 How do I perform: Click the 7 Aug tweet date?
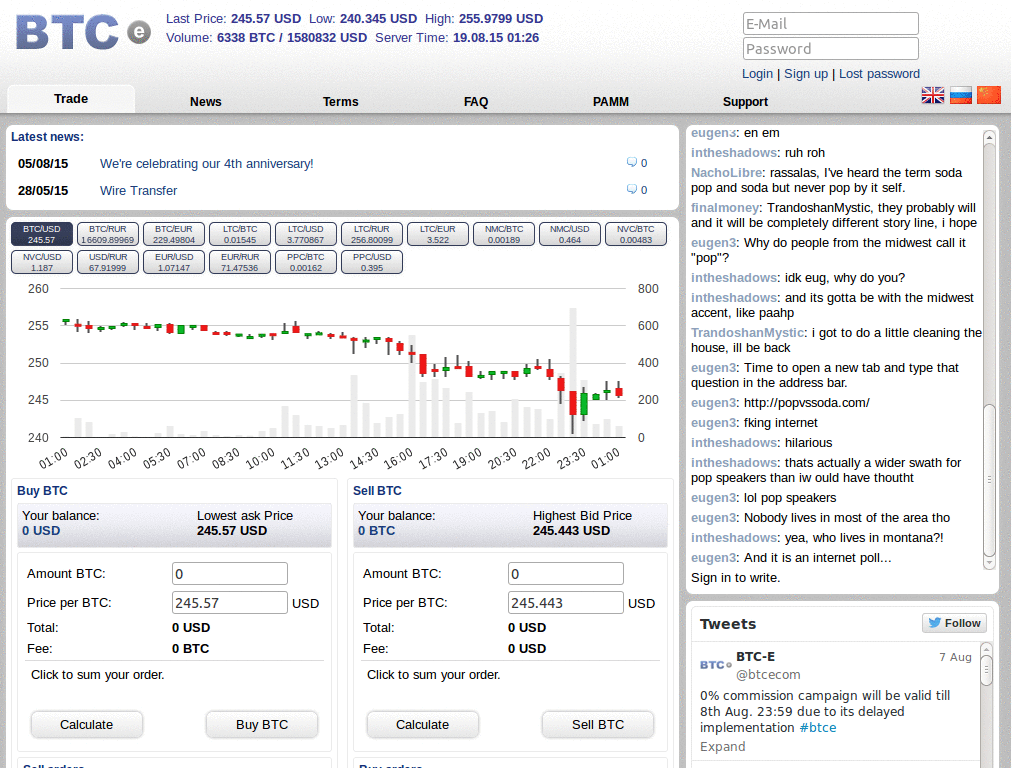point(955,657)
